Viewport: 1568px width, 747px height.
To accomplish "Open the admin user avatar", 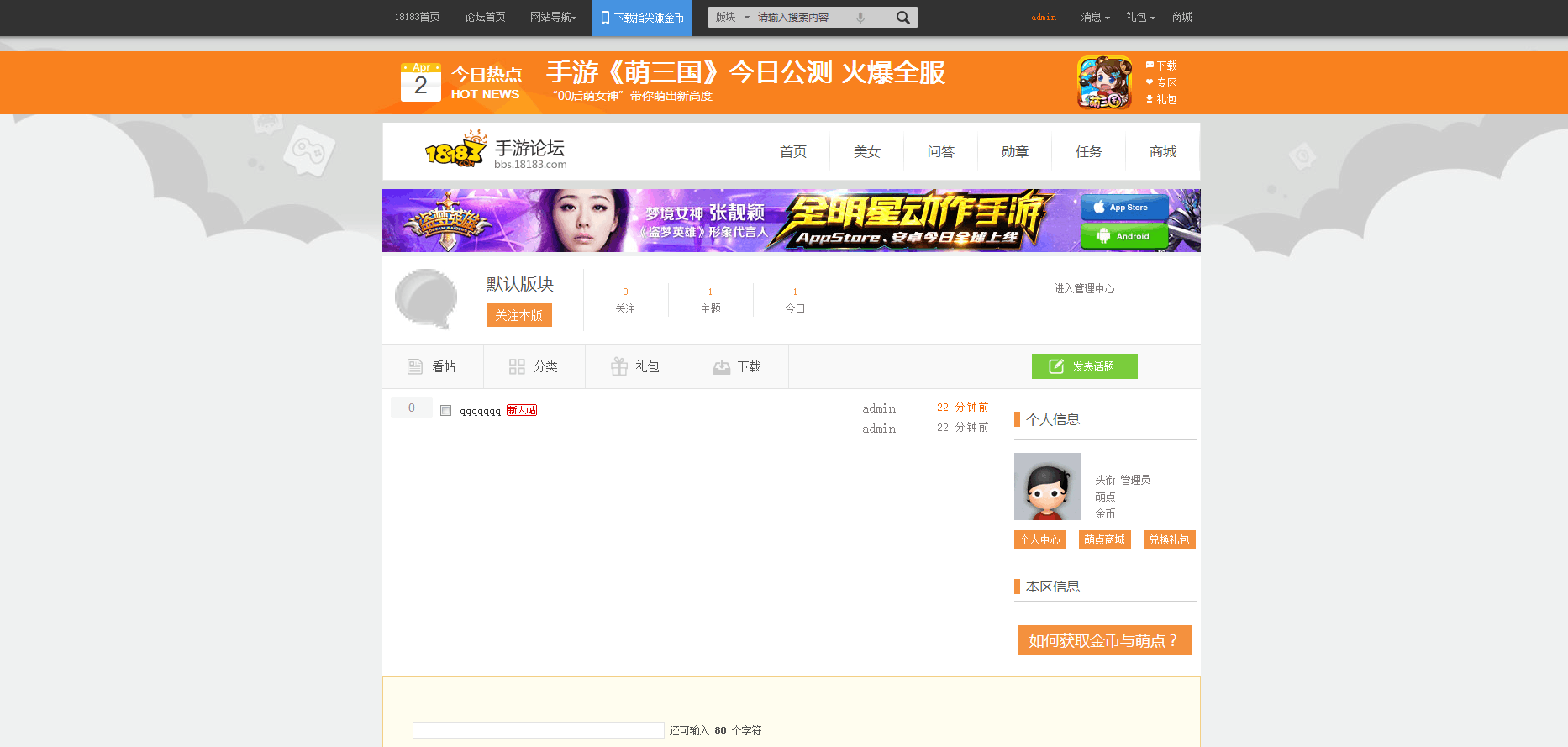I will click(1047, 487).
